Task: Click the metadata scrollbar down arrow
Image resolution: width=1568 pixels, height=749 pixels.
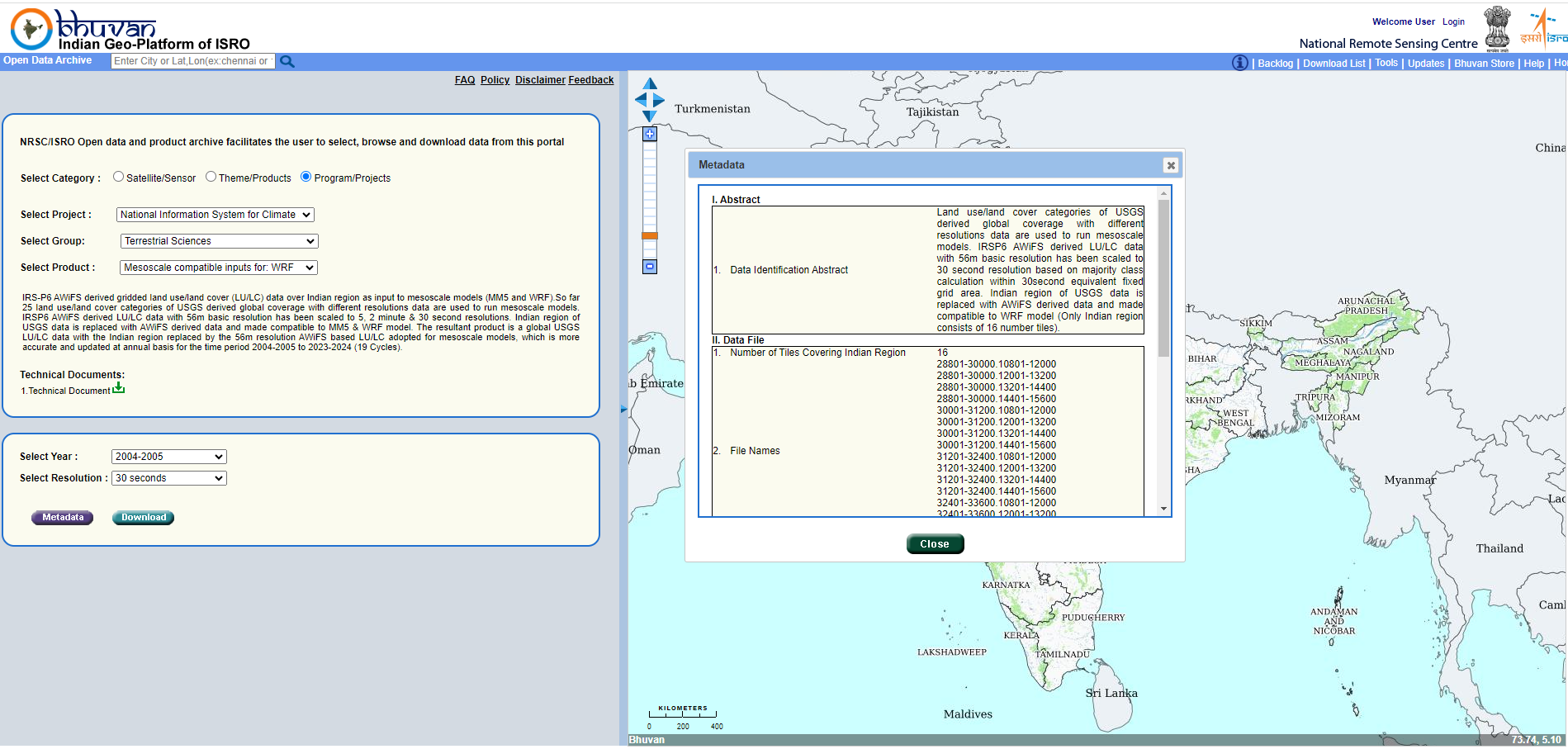Action: click(x=1163, y=509)
